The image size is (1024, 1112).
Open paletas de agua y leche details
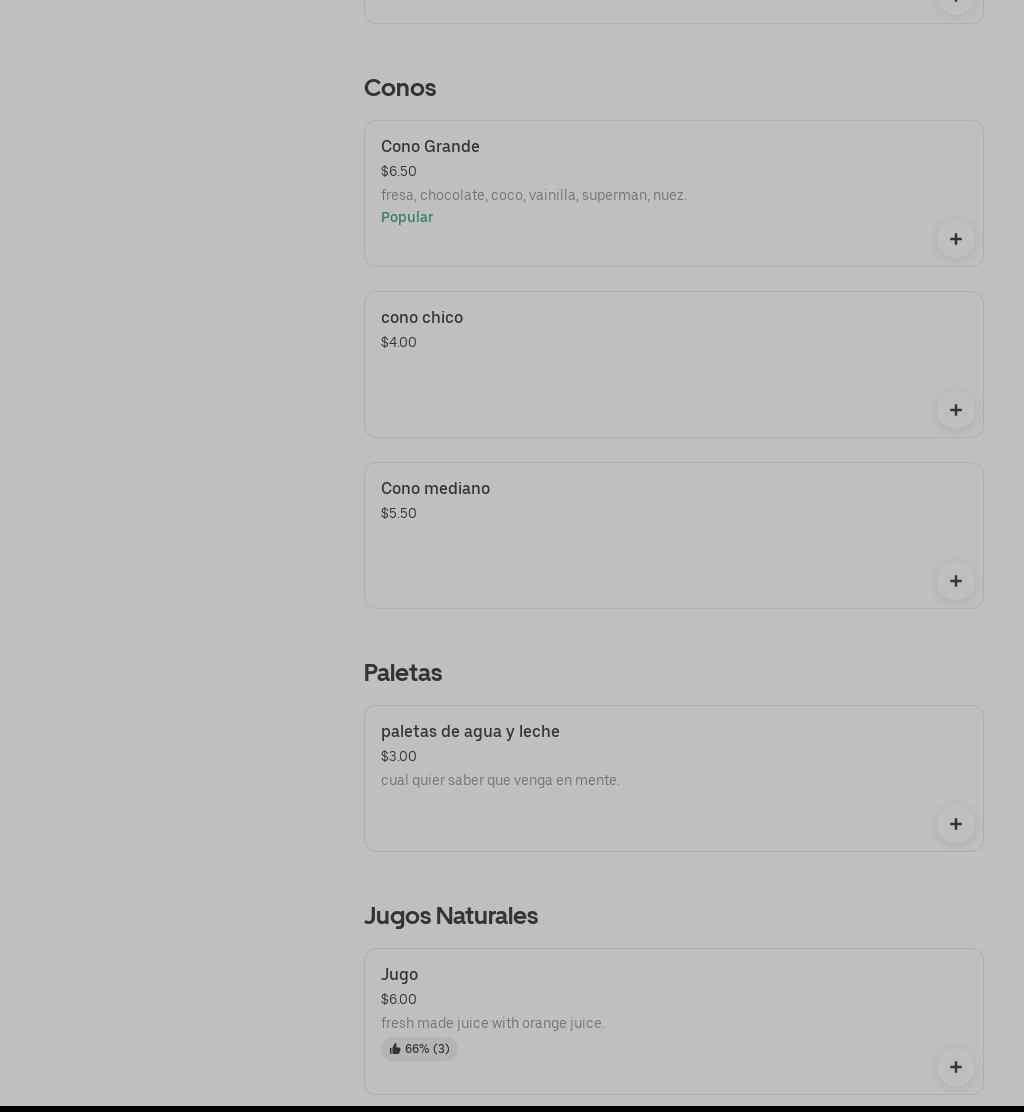[x=470, y=732]
